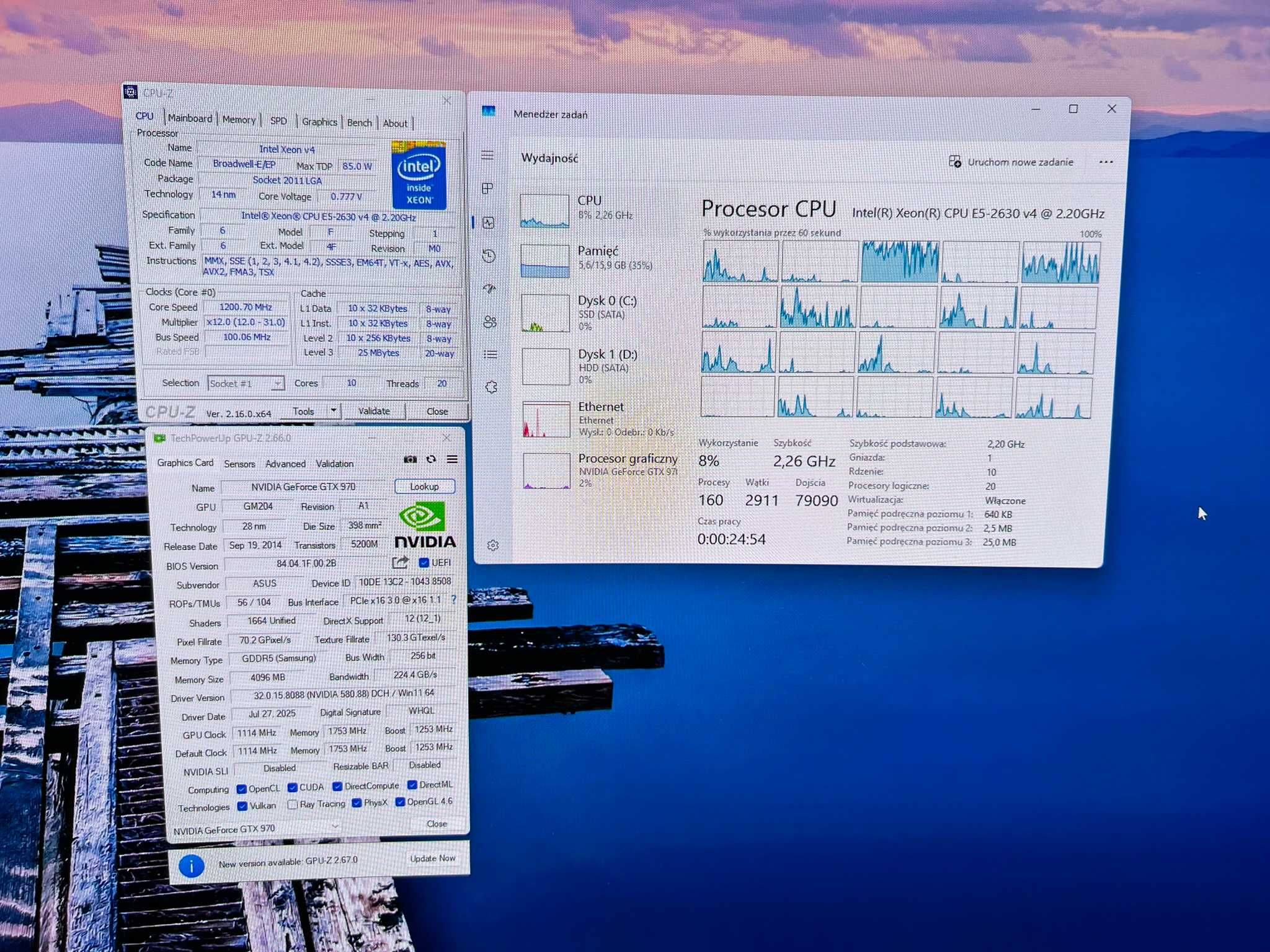The height and width of the screenshot is (952, 1270).
Task: Toggle the DirectCompute checkbox
Action: point(337,787)
